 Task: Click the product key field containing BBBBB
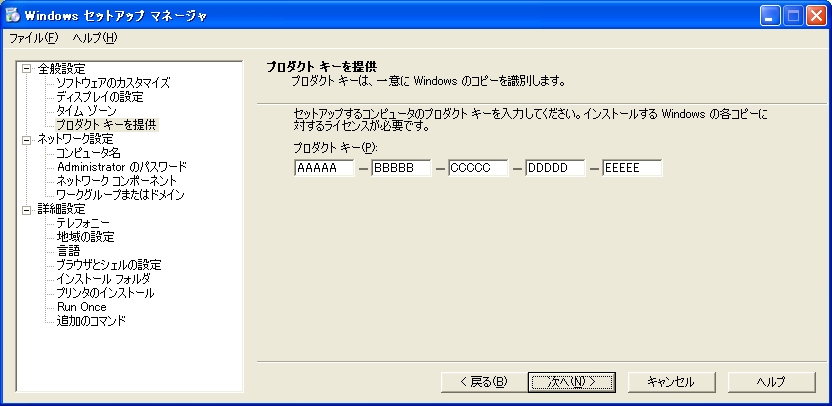coord(401,168)
